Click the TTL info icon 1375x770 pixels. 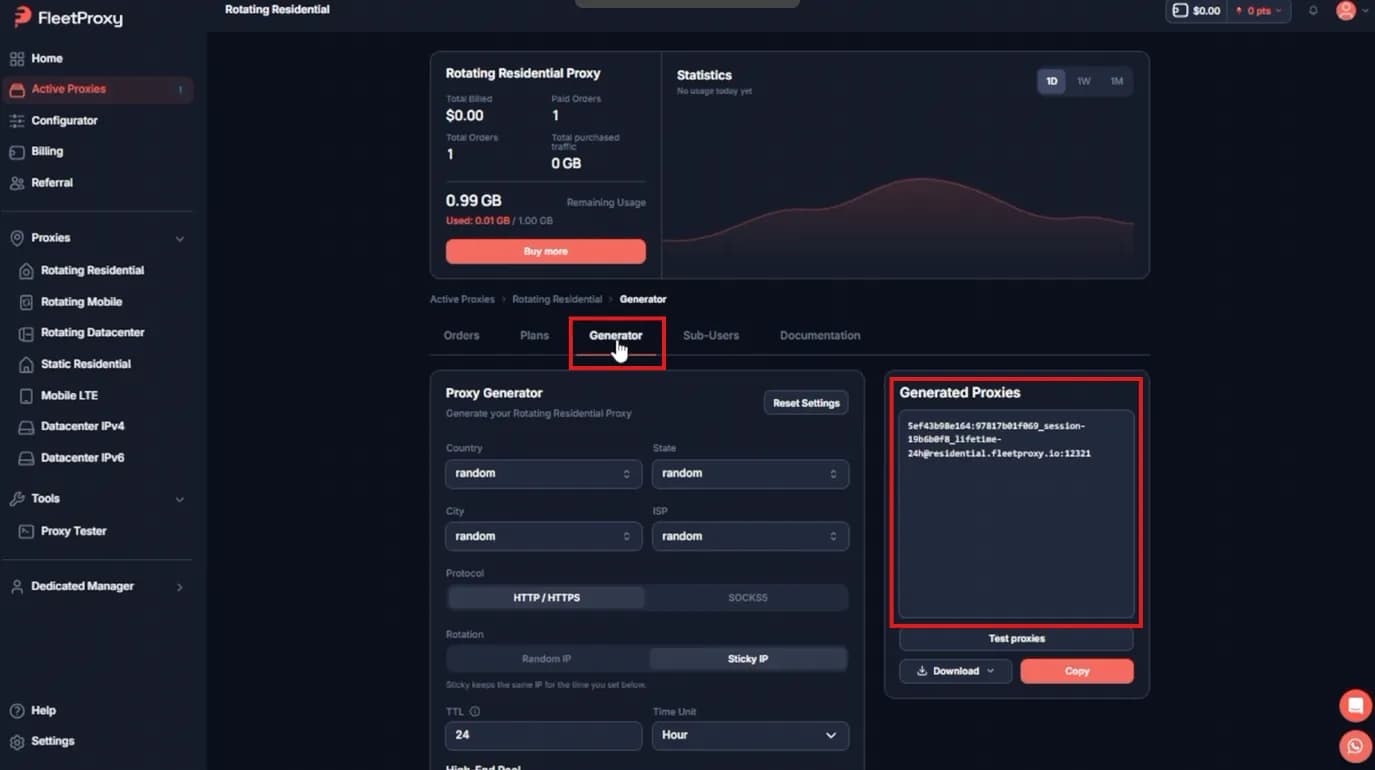coord(474,712)
